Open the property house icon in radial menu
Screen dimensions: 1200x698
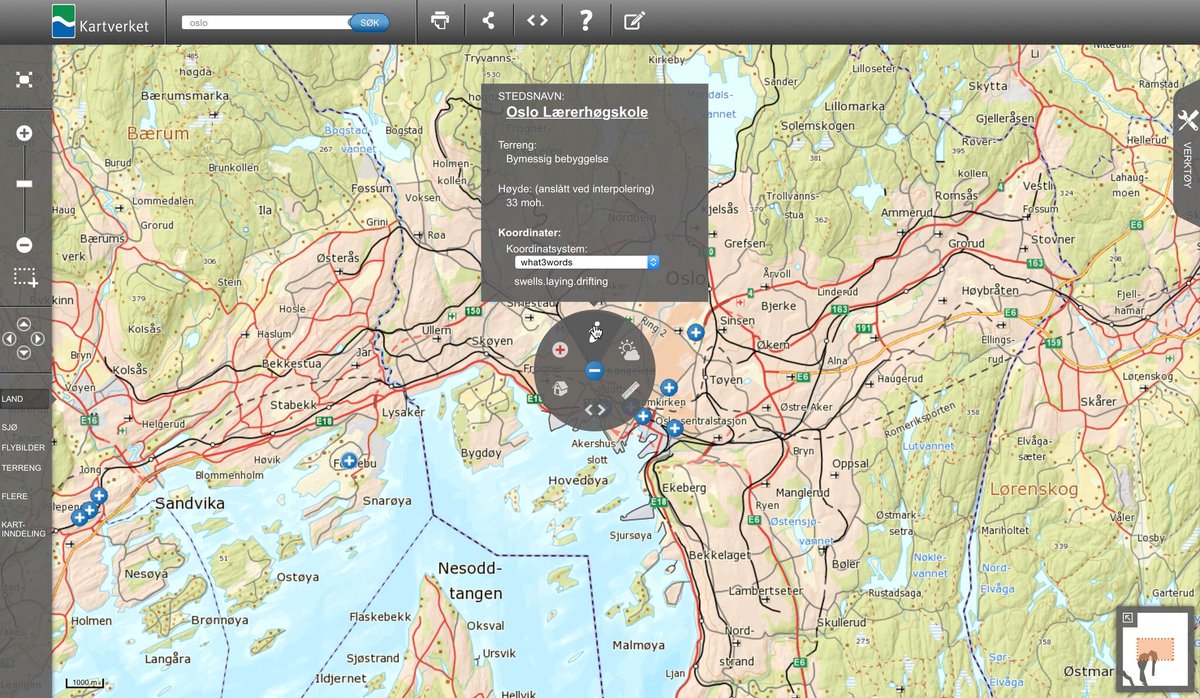[x=561, y=388]
